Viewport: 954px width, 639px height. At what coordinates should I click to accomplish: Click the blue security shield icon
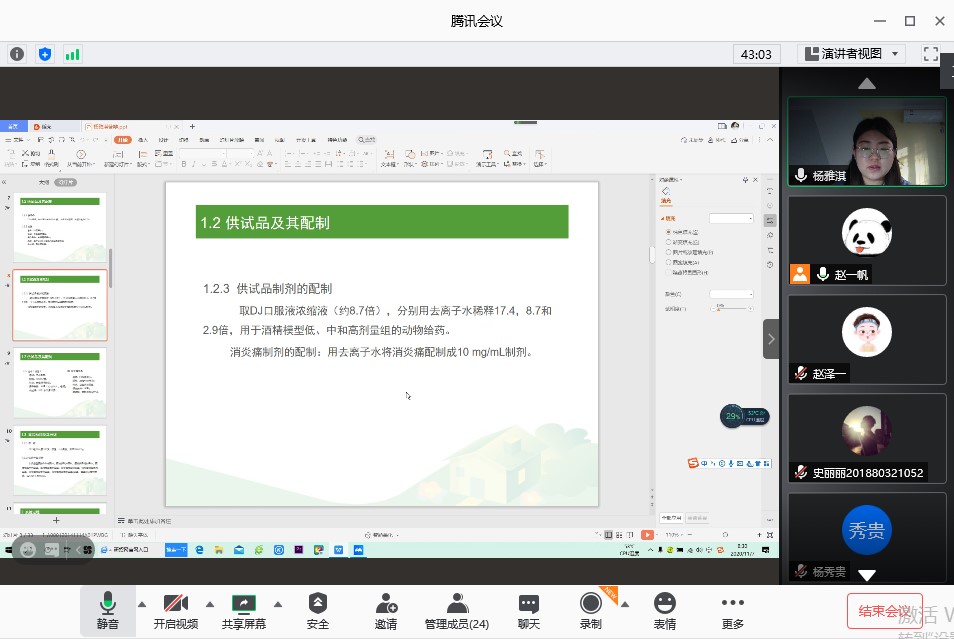pyautogui.click(x=44, y=54)
